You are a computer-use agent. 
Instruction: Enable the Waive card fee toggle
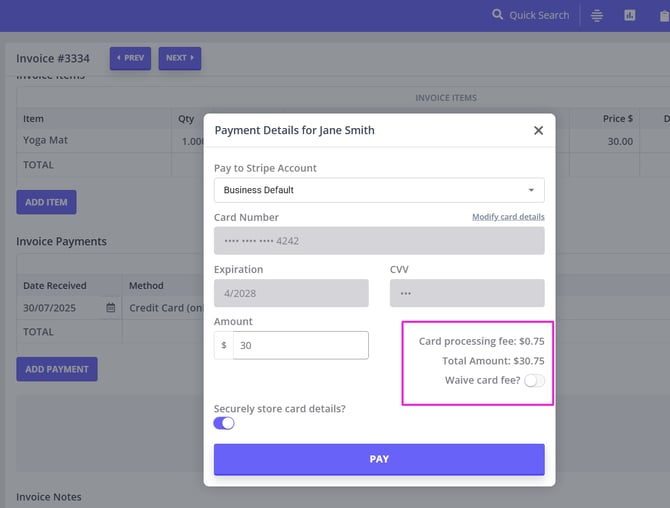point(534,380)
